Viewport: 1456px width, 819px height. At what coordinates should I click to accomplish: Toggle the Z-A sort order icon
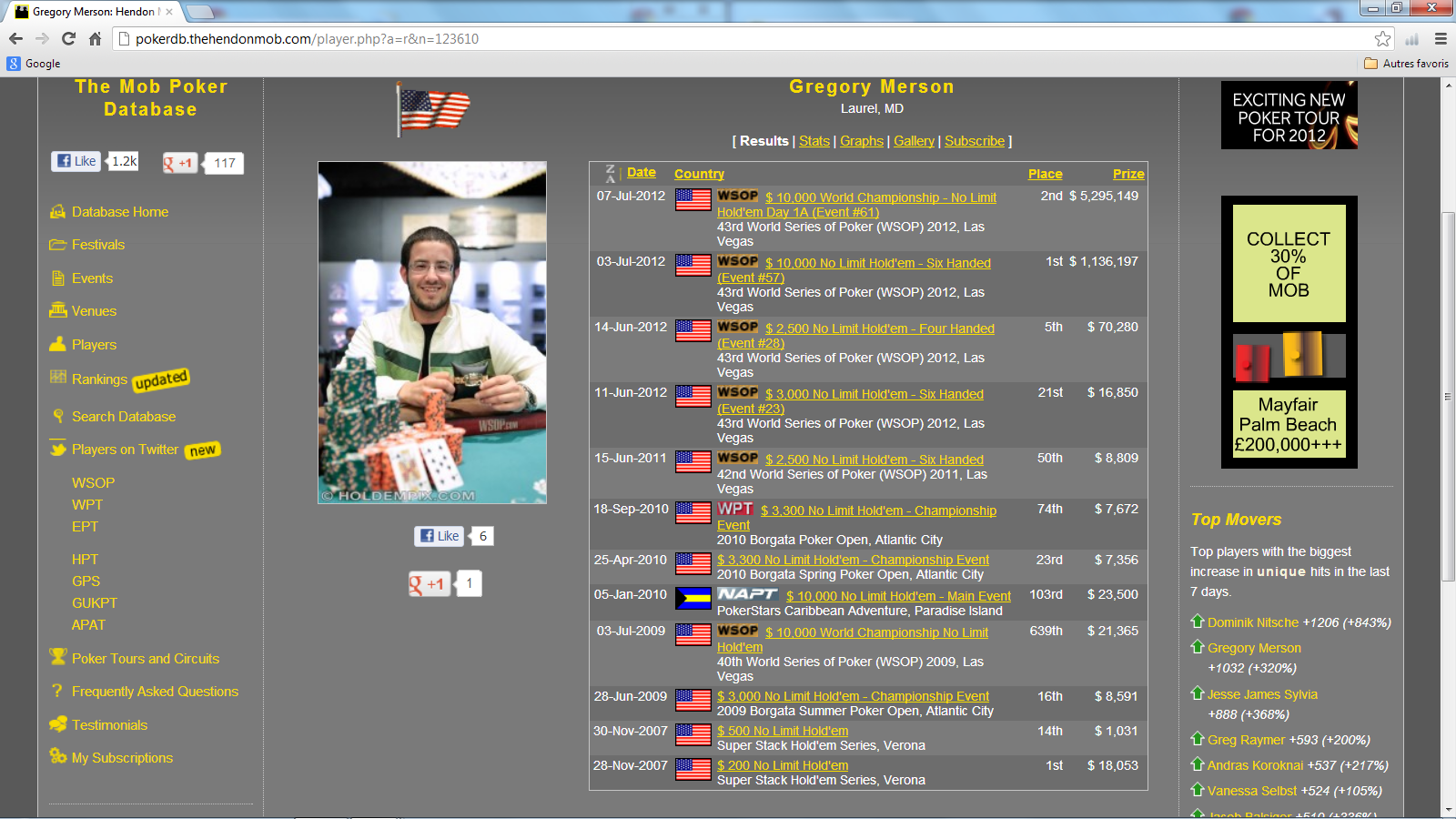pos(611,174)
